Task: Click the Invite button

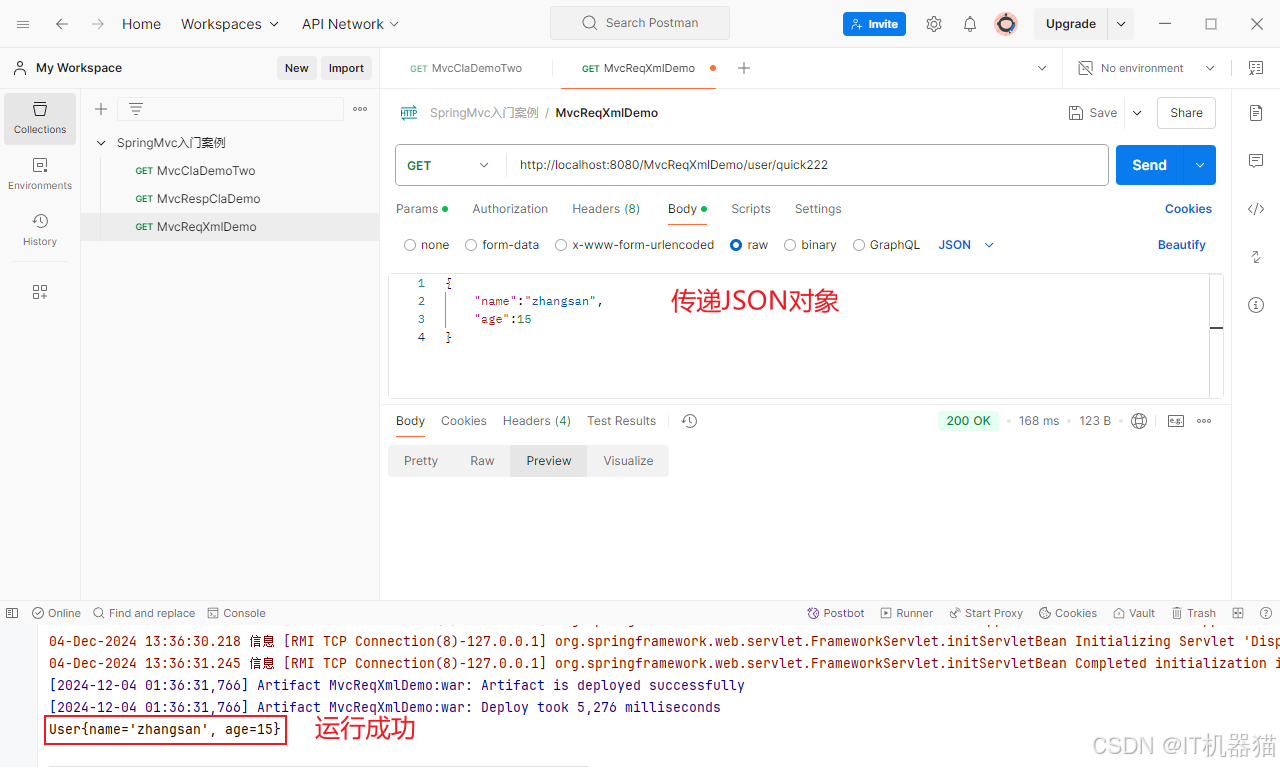Action: tap(874, 24)
